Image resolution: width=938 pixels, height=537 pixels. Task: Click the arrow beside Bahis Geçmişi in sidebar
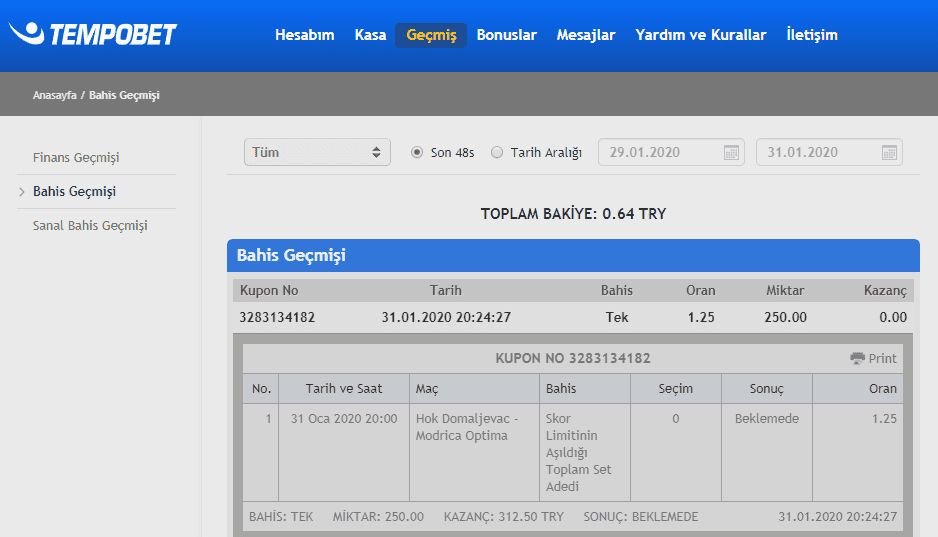pyautogui.click(x=22, y=192)
